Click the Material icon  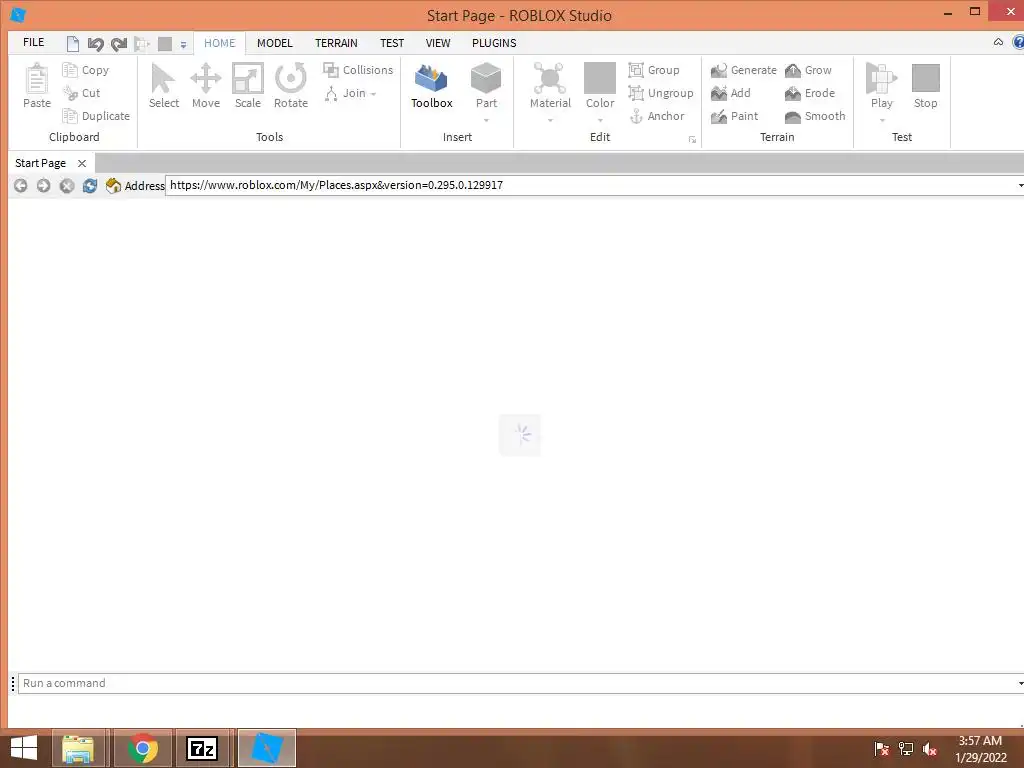click(x=550, y=79)
